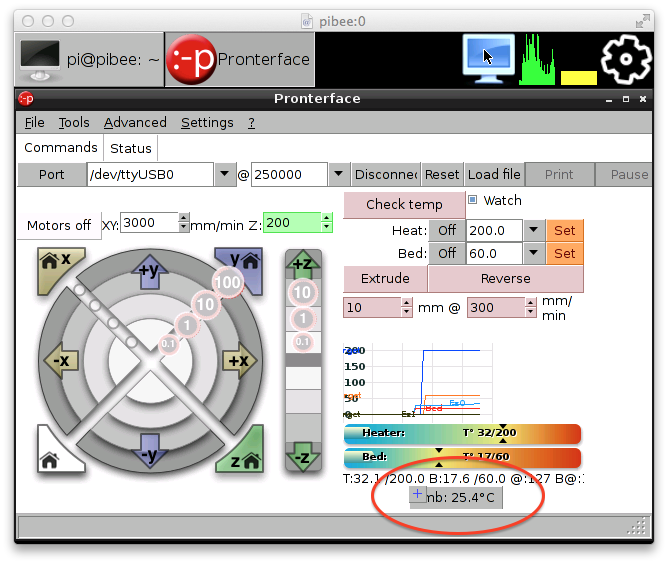The image size is (668, 564).
Task: Click the red Pronterface taskbar icon
Action: [x=191, y=59]
